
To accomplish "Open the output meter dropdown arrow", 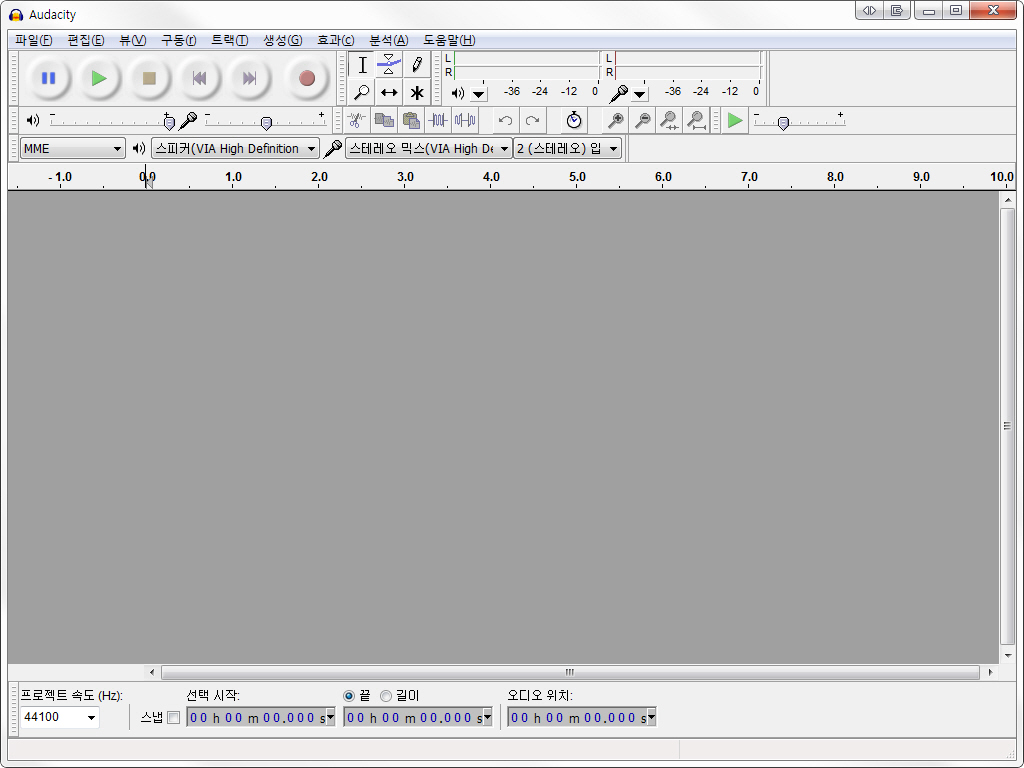I will pos(479,95).
